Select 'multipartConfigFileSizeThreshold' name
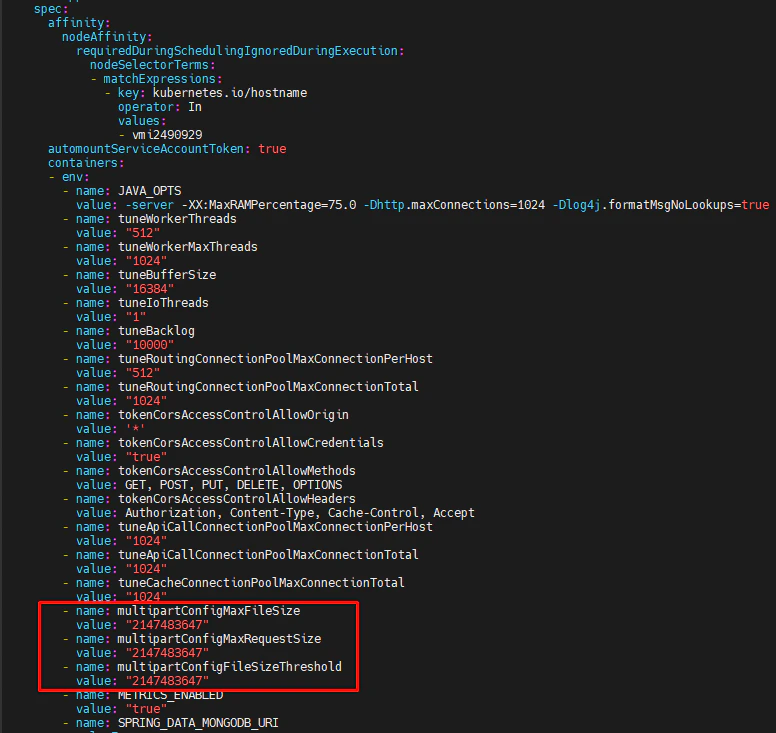The width and height of the screenshot is (776, 733). (x=230, y=667)
